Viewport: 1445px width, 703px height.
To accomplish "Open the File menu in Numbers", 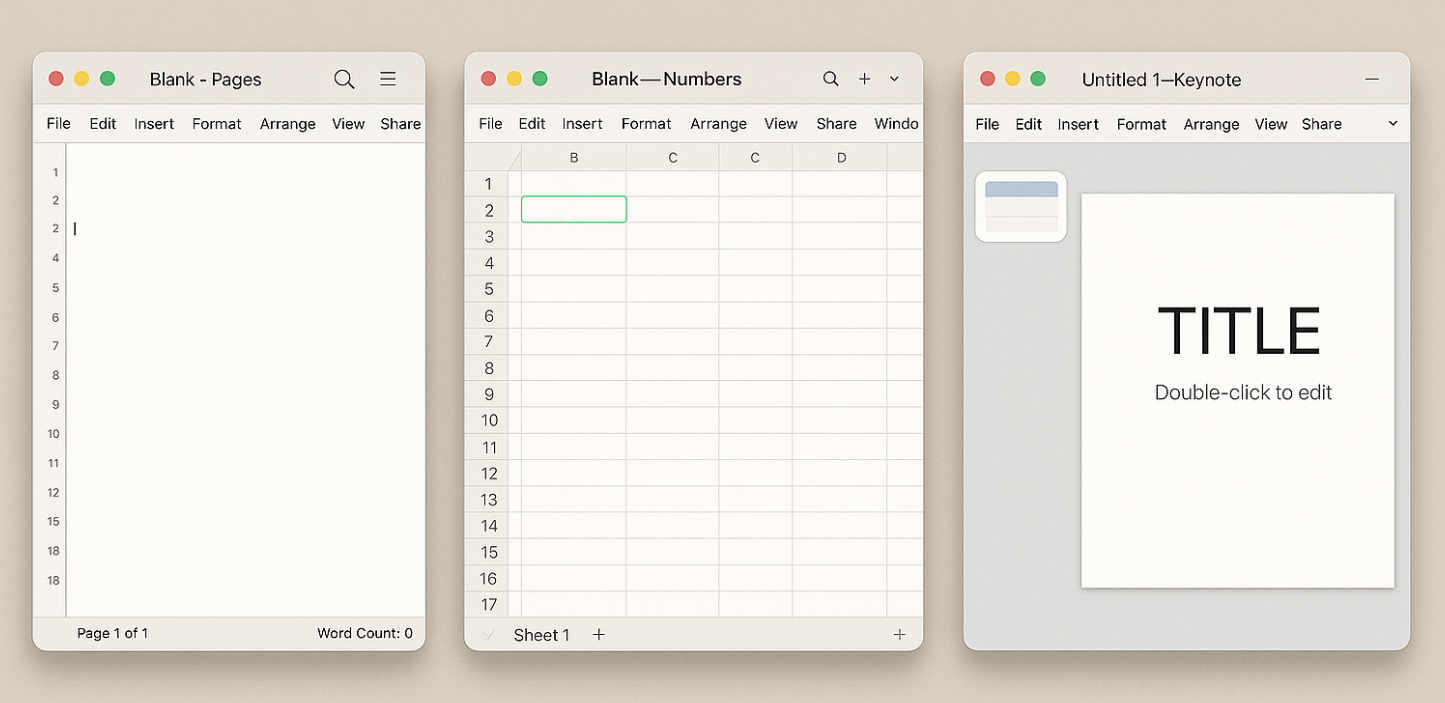I will (x=491, y=124).
